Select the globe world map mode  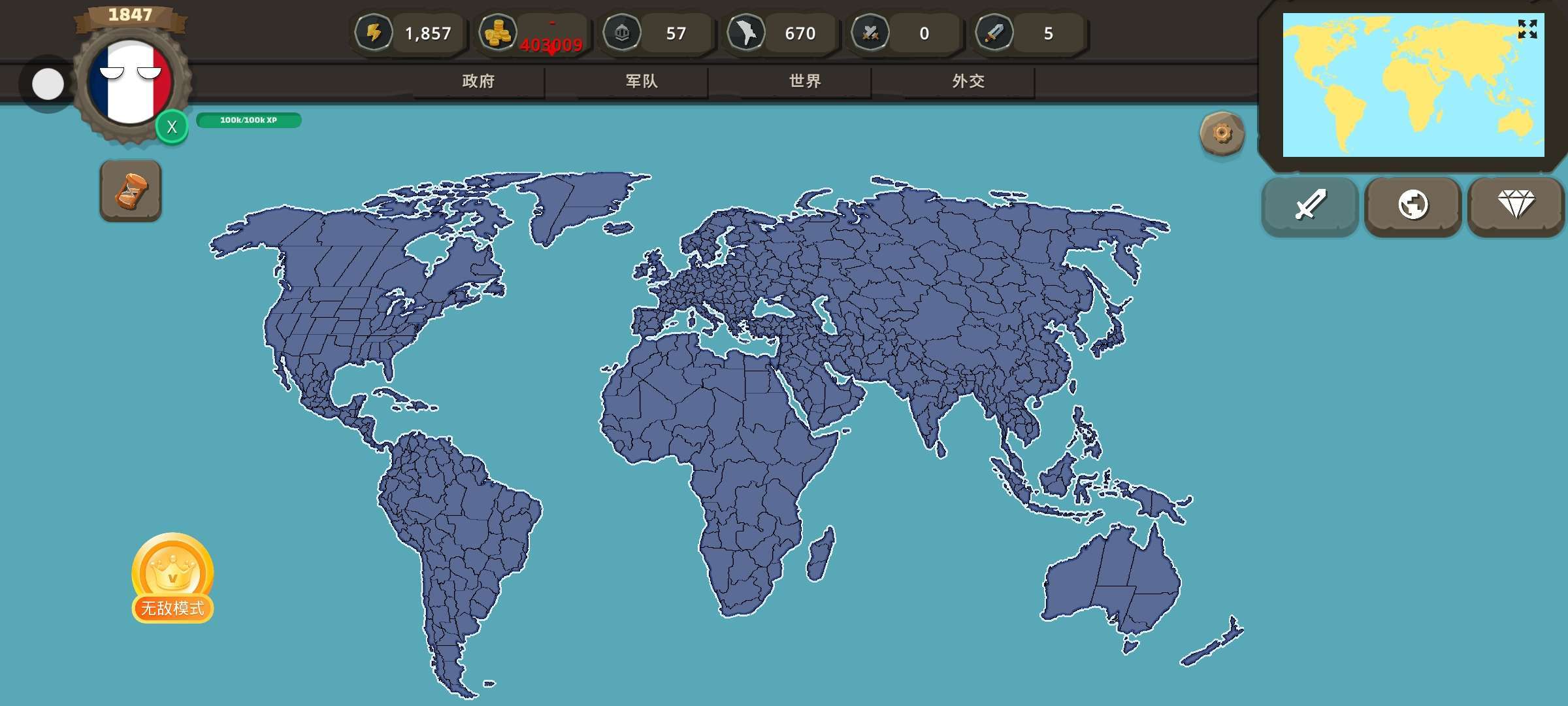click(1413, 205)
